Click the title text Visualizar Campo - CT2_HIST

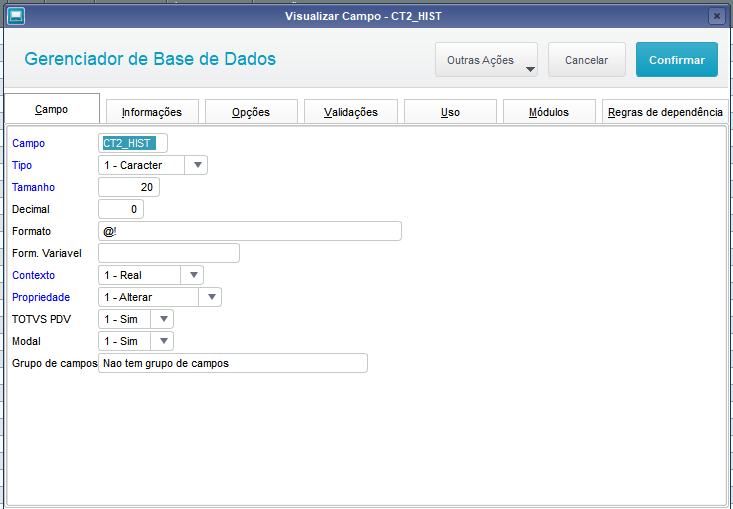363,16
